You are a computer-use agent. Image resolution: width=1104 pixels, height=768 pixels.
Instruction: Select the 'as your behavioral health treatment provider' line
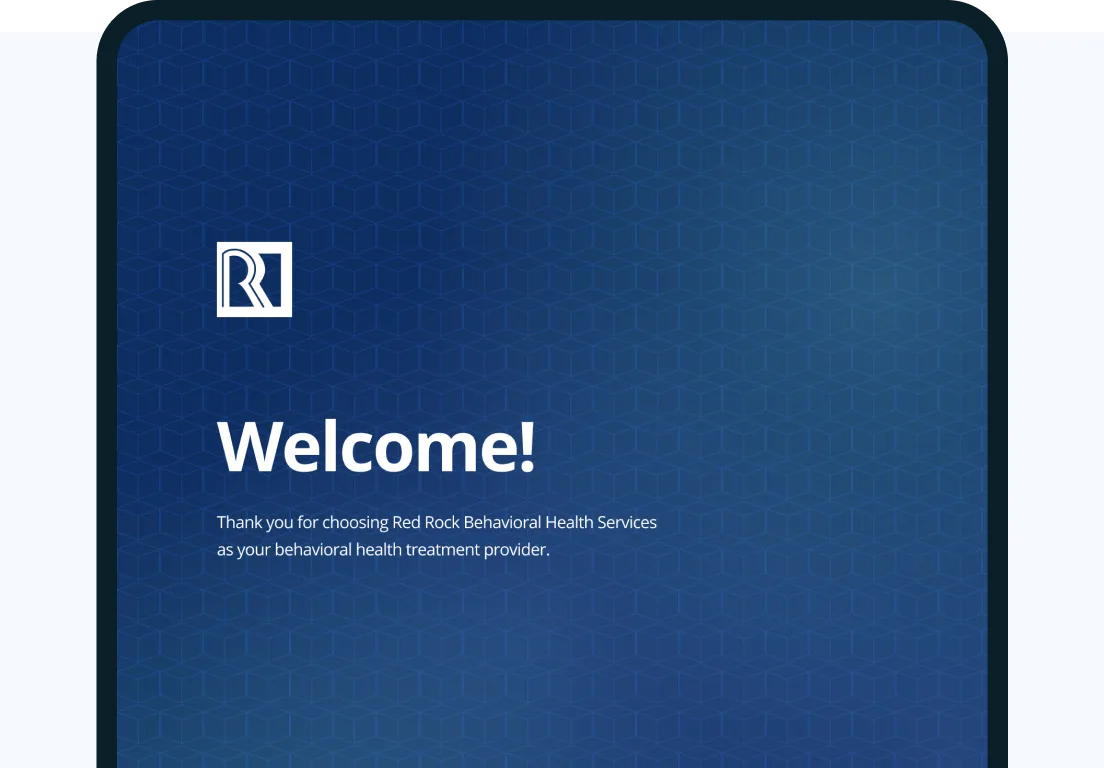tap(383, 550)
